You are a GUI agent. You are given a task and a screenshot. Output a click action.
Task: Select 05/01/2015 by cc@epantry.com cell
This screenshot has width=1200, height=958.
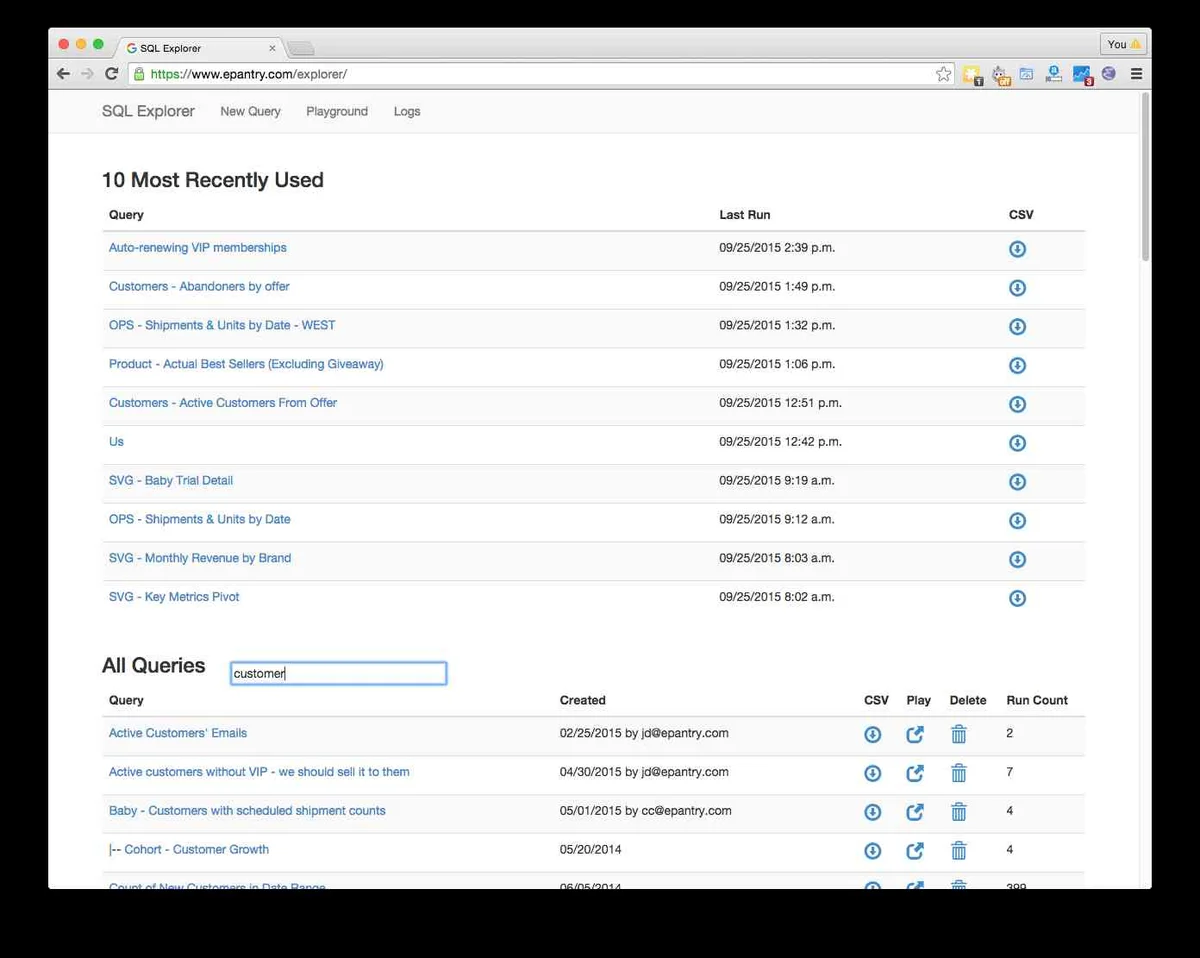[646, 811]
